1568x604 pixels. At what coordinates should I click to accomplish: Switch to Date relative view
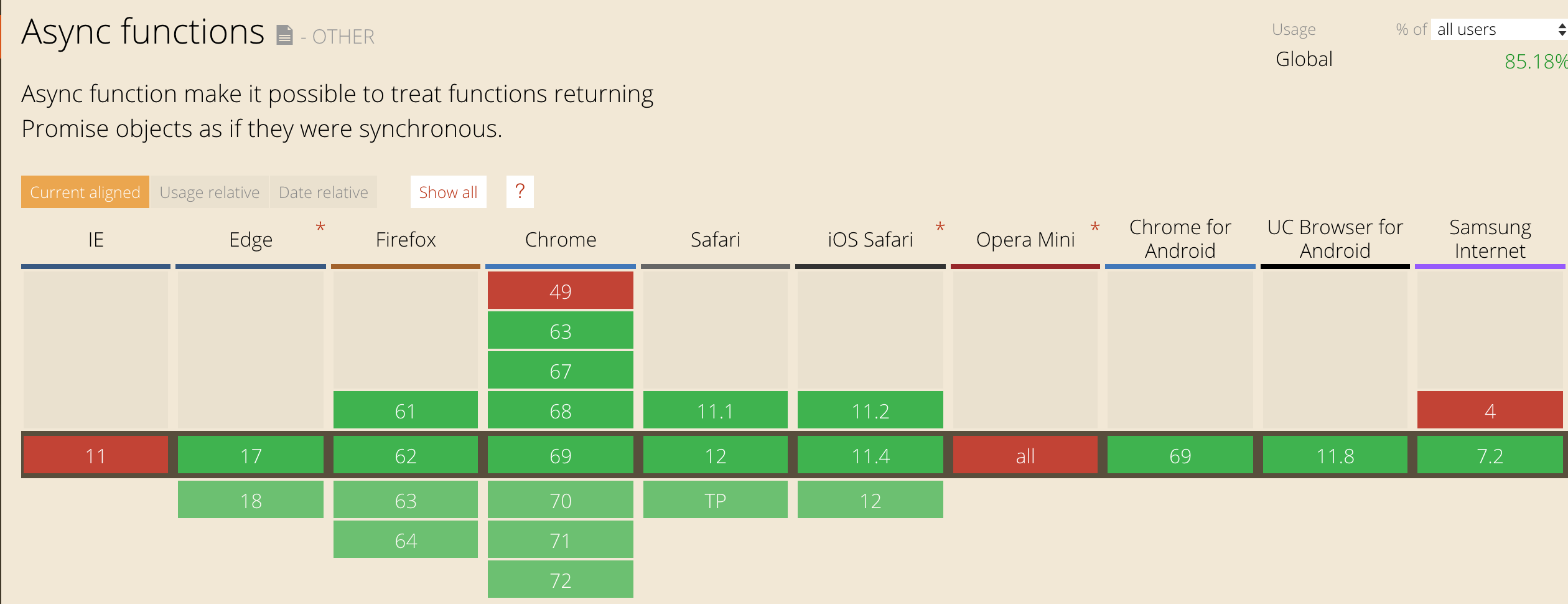[x=324, y=192]
